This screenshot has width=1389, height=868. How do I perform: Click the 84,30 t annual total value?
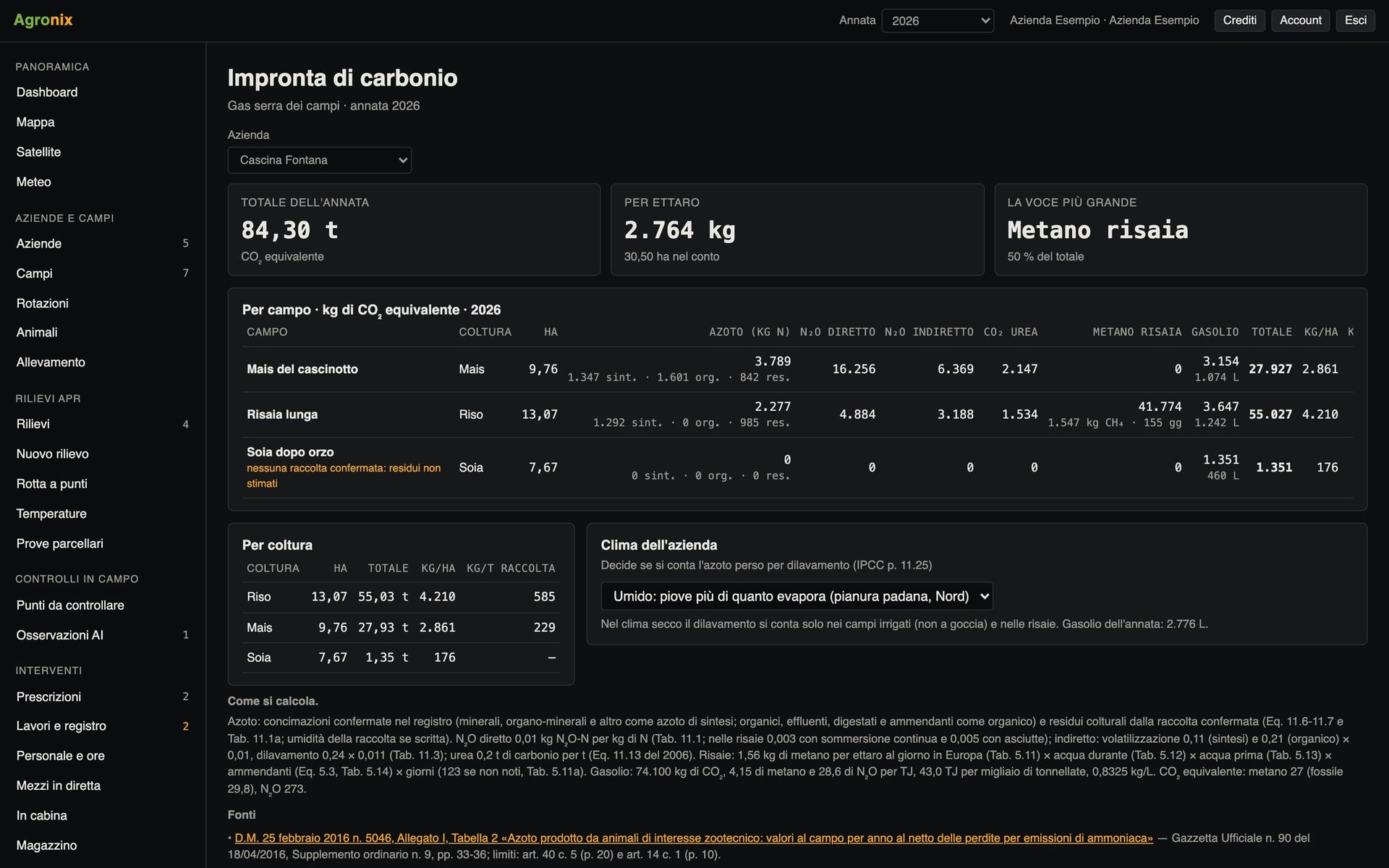(289, 230)
